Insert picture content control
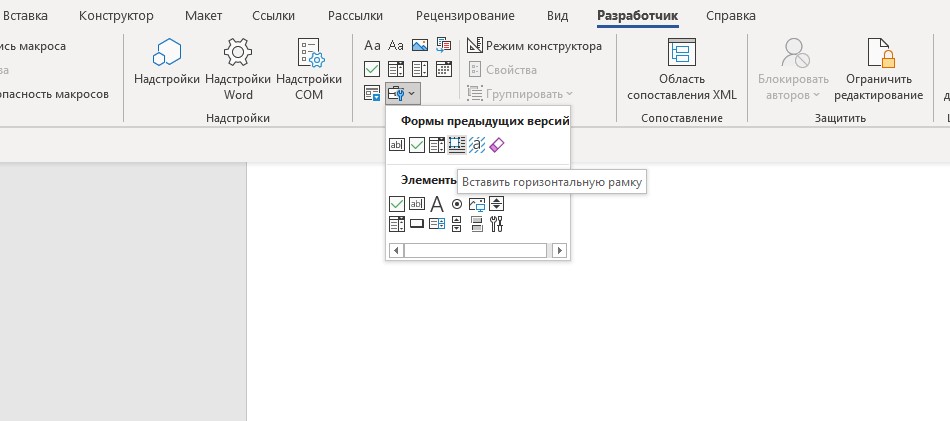Screen dimensions: 950x421 click(x=420, y=46)
